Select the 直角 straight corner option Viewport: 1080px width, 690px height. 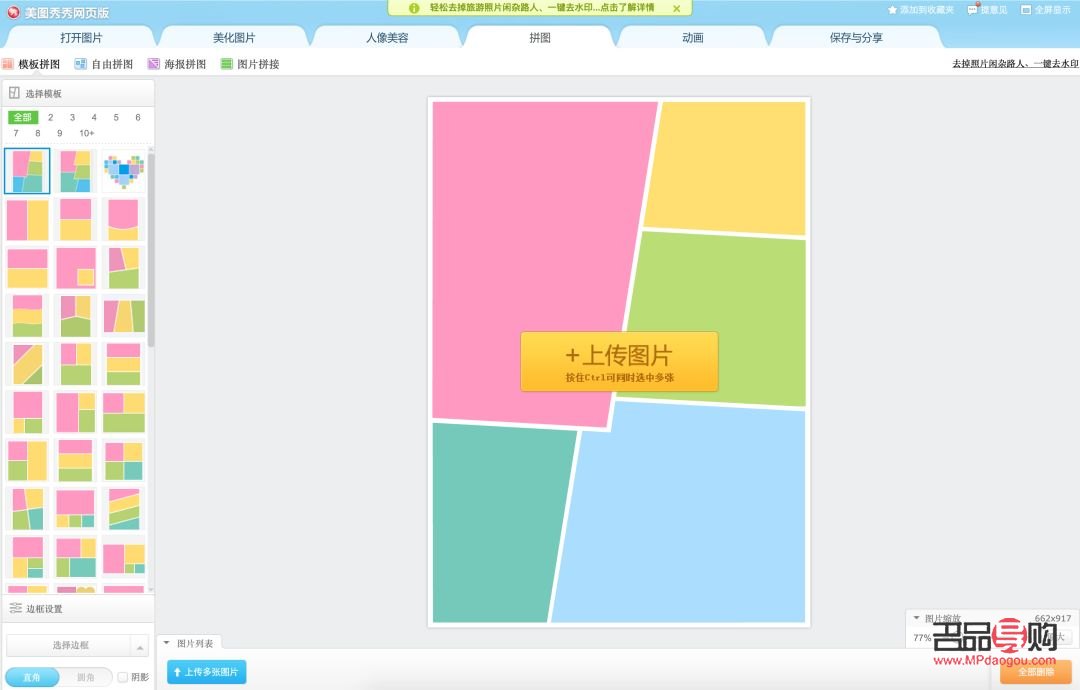click(30, 677)
